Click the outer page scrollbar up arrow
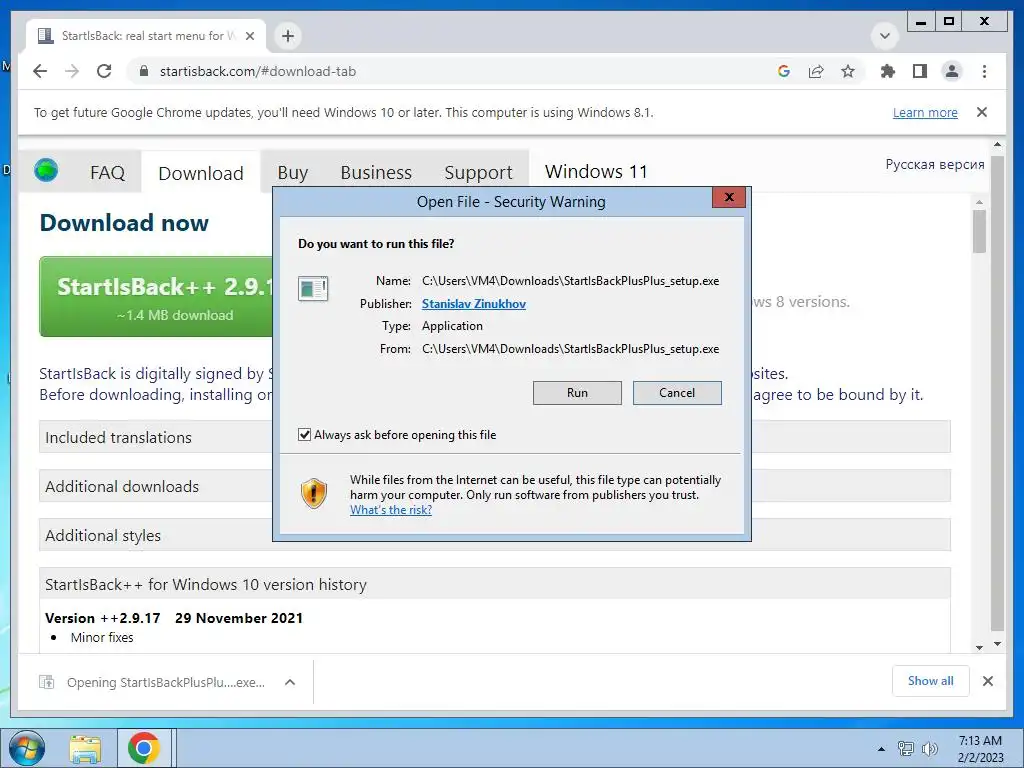 (x=997, y=144)
